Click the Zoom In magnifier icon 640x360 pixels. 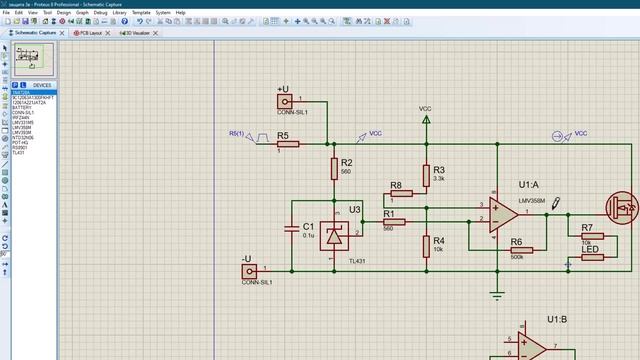306,21
